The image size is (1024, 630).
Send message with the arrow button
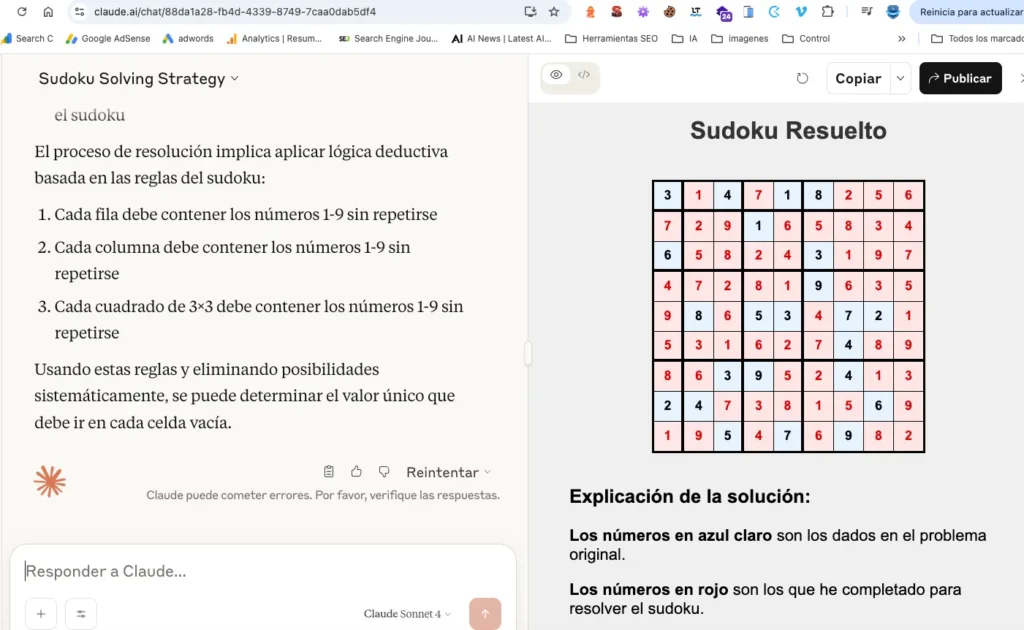[x=485, y=614]
